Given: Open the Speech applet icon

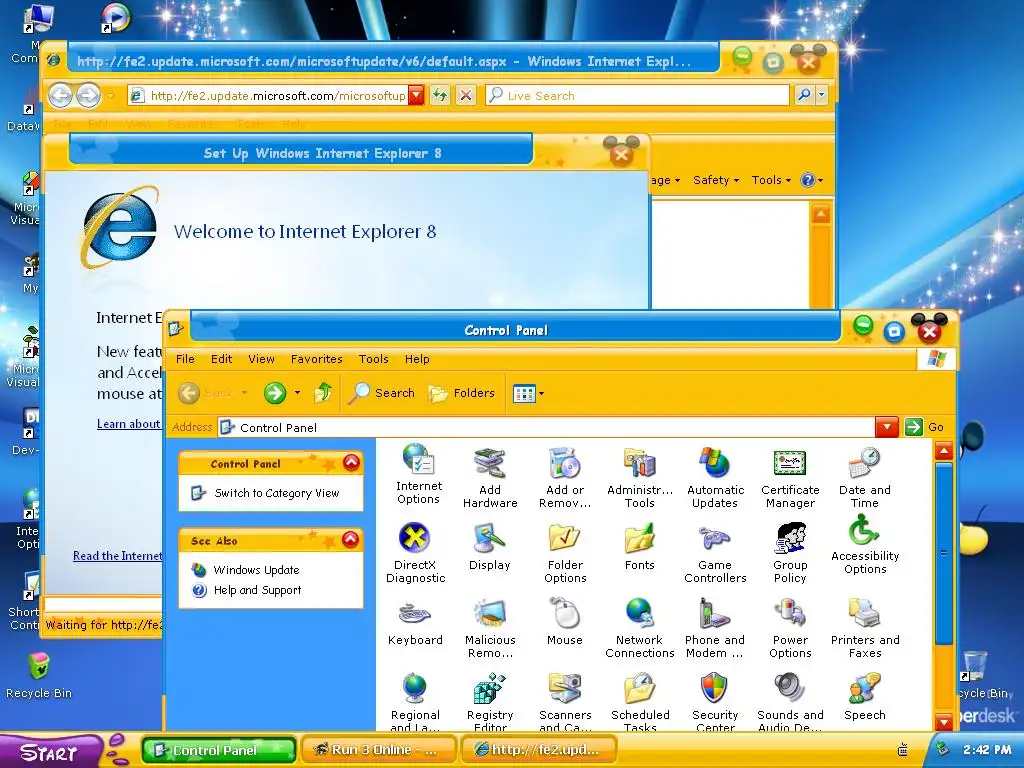Looking at the screenshot, I should [865, 697].
